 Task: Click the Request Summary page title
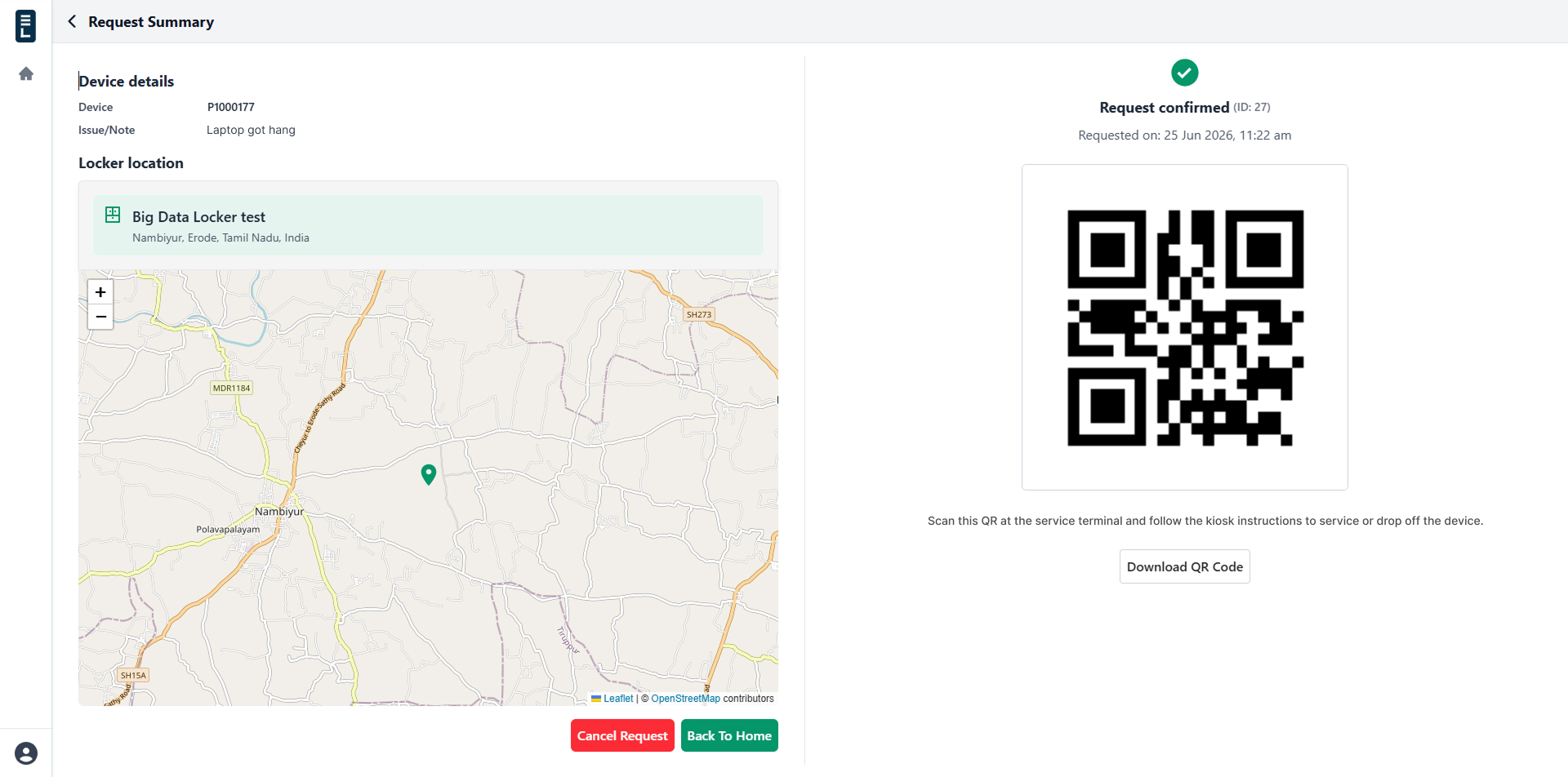click(151, 22)
